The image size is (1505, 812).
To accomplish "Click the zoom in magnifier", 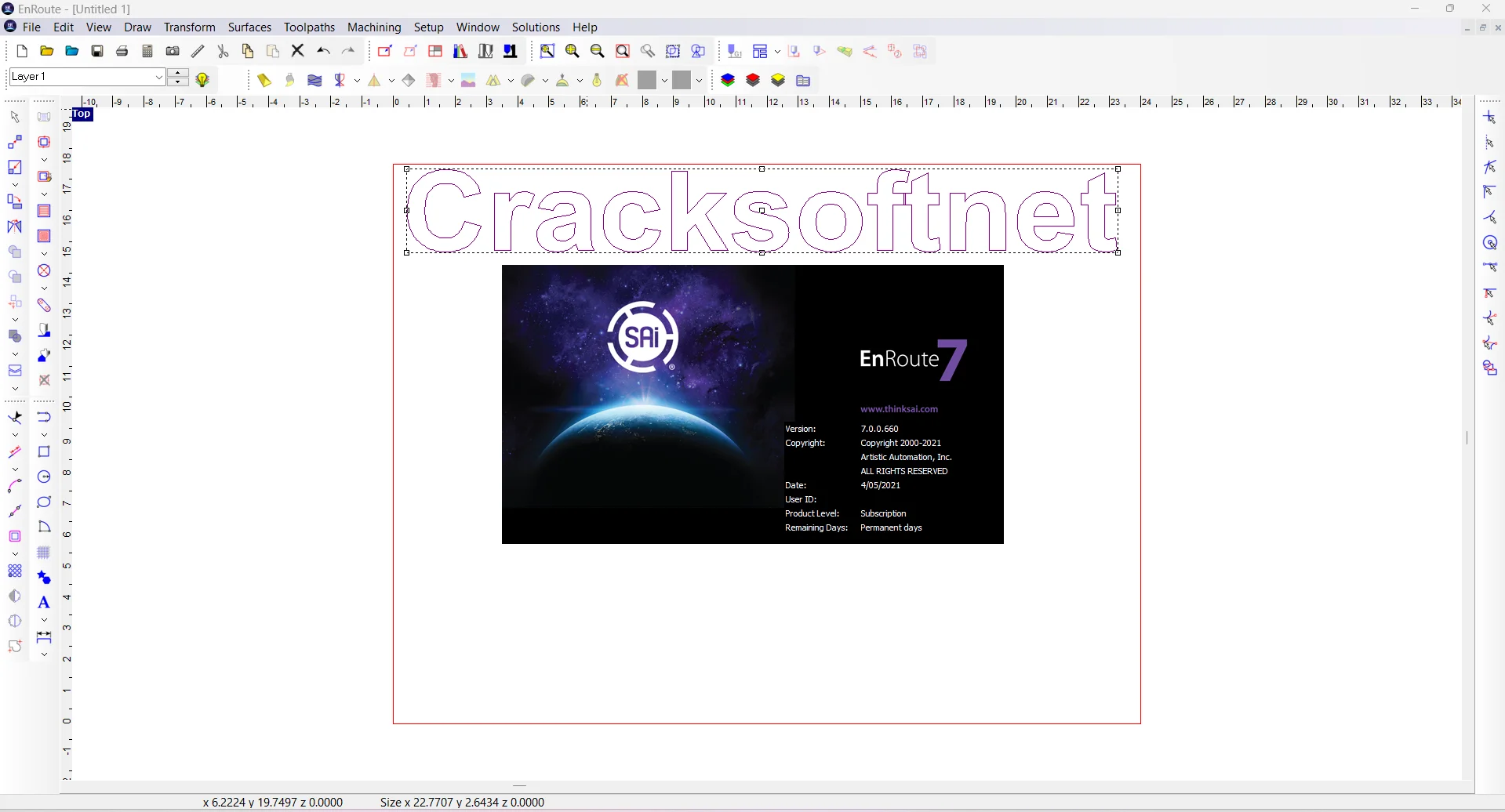I will pos(573,52).
